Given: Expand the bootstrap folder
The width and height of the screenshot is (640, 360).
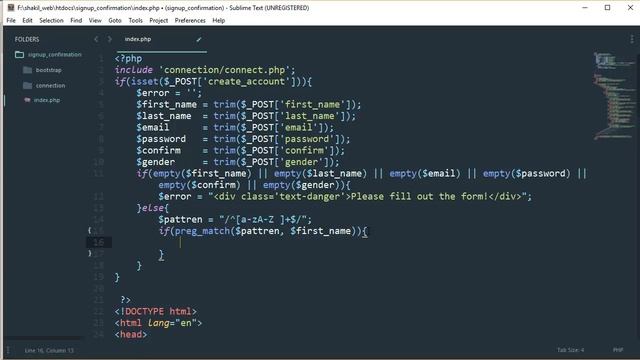Looking at the screenshot, I should pyautogui.click(x=49, y=70).
